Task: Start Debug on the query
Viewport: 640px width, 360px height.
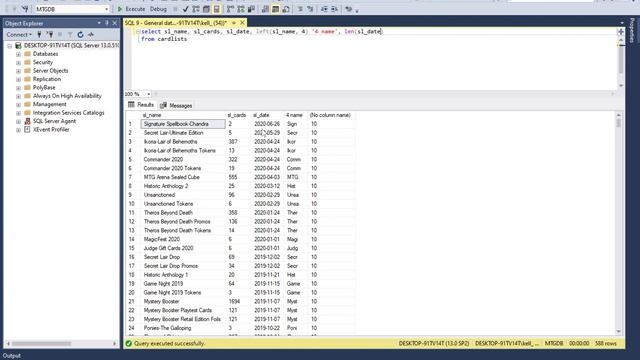Action: coord(158,9)
